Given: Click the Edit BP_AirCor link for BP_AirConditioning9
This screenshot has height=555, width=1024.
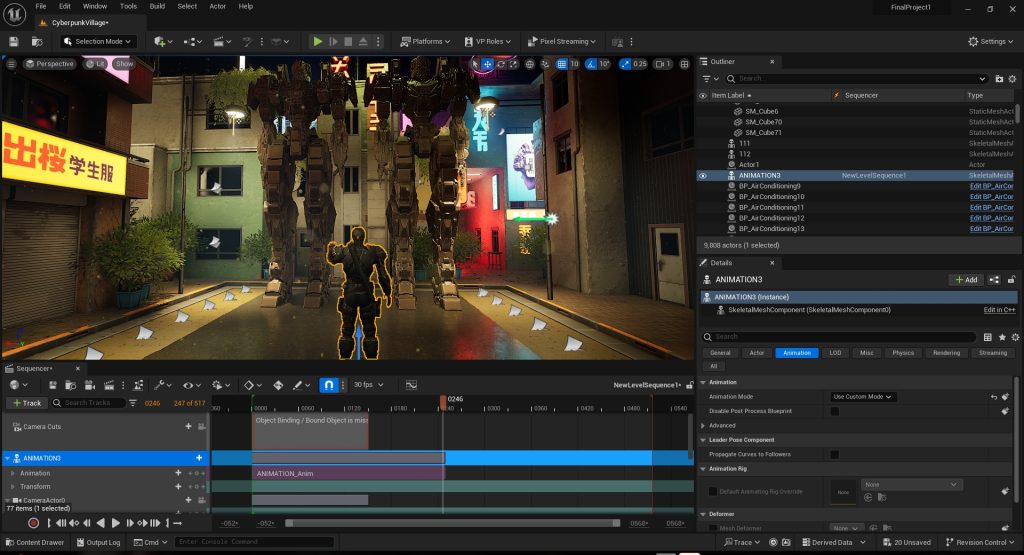Looking at the screenshot, I should (x=991, y=186).
